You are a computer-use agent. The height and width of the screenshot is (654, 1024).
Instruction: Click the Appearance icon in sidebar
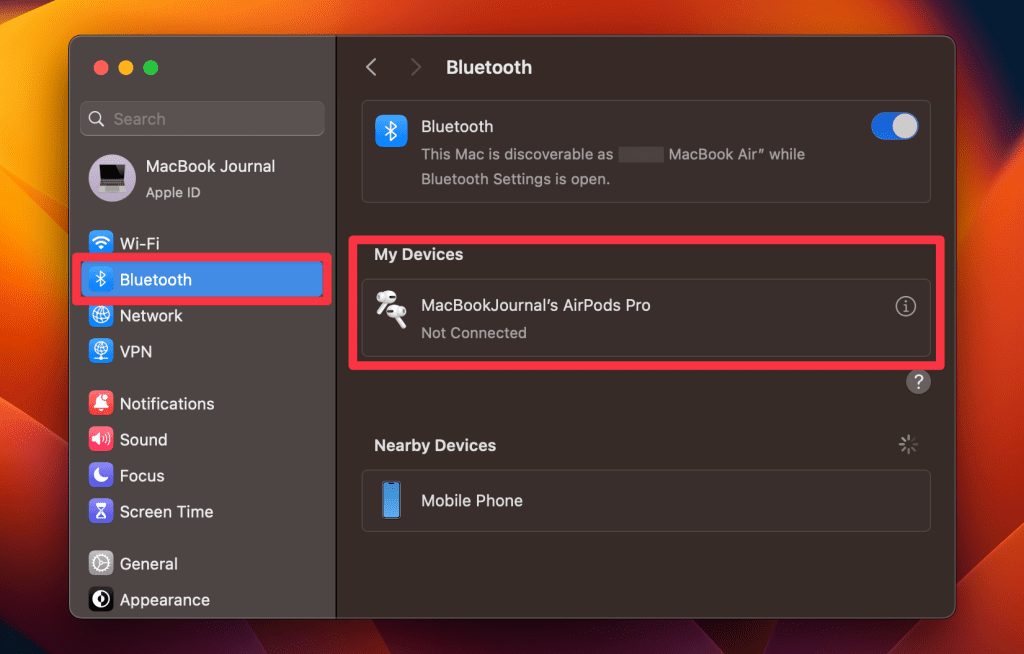[101, 600]
